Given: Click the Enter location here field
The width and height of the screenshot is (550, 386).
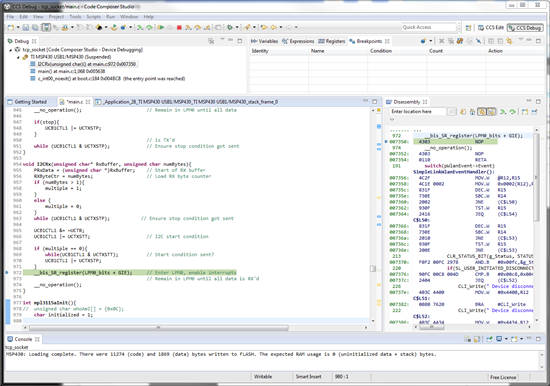Looking at the screenshot, I should [x=417, y=112].
